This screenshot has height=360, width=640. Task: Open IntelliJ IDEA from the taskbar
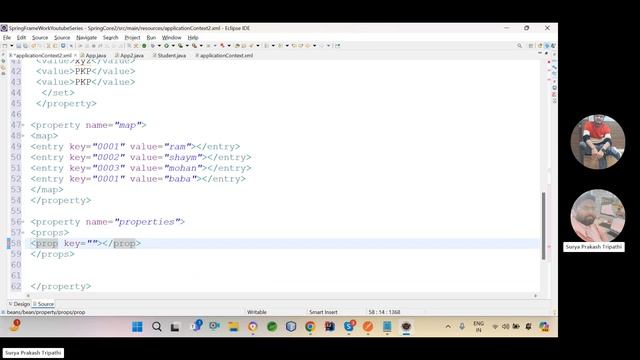coord(329,327)
